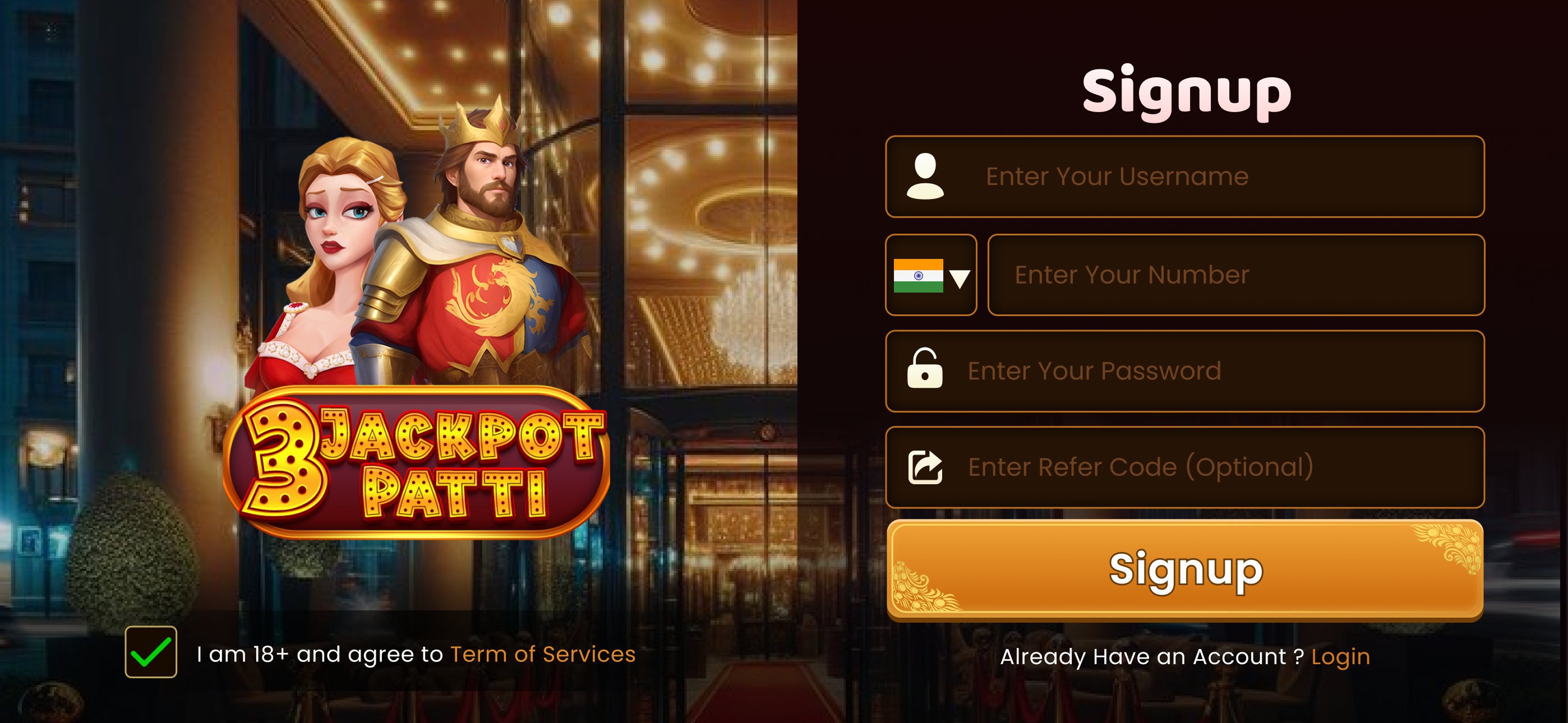Screen dimensions: 1568x723
Task: Focus the Enter Refer Code (Optional) field
Action: [x=1184, y=467]
